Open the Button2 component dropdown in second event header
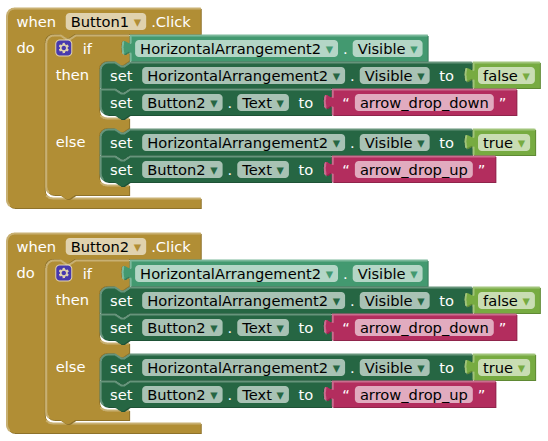Screen dimensions: 548x441 pos(106,247)
